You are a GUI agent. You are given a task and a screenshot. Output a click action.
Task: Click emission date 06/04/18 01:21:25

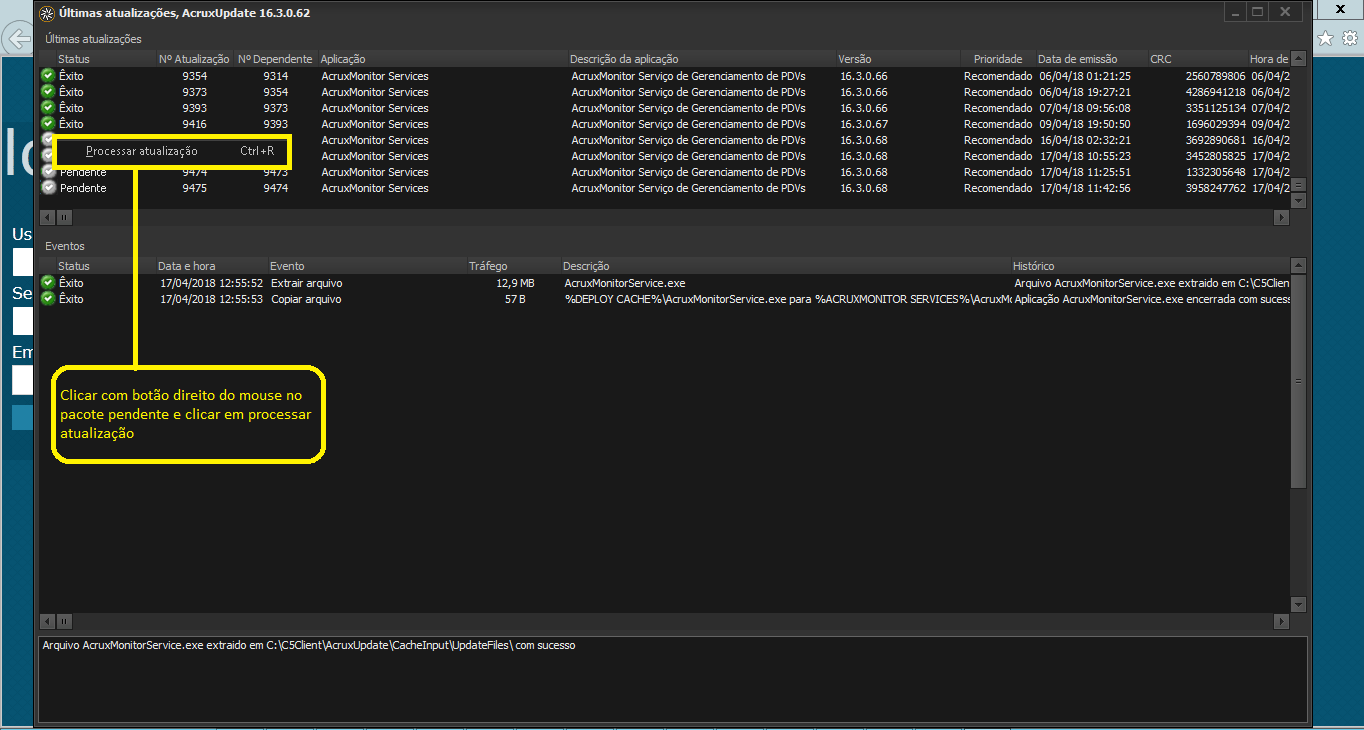pyautogui.click(x=1085, y=76)
